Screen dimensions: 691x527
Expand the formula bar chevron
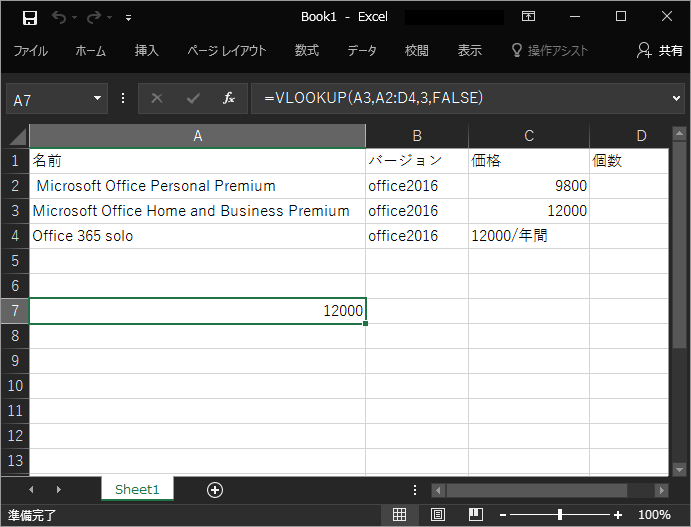(x=676, y=98)
